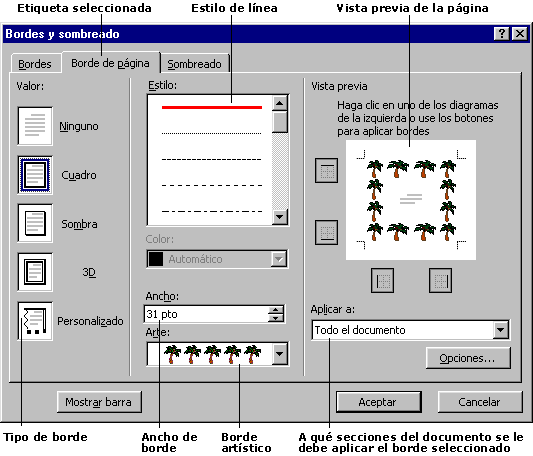Switch to the Borde de página tab
The height and width of the screenshot is (456, 533).
point(110,63)
